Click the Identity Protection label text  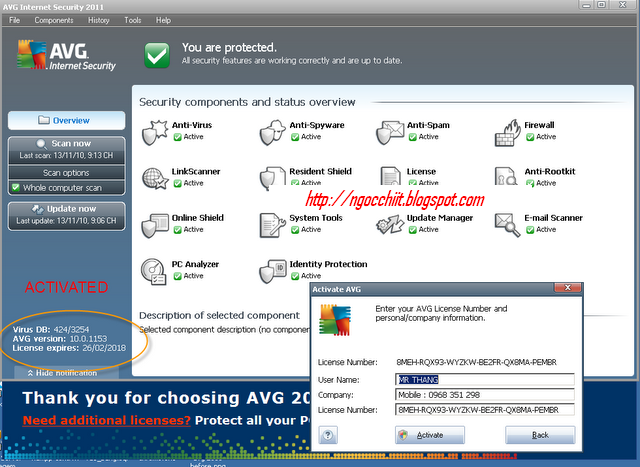click(x=328, y=265)
